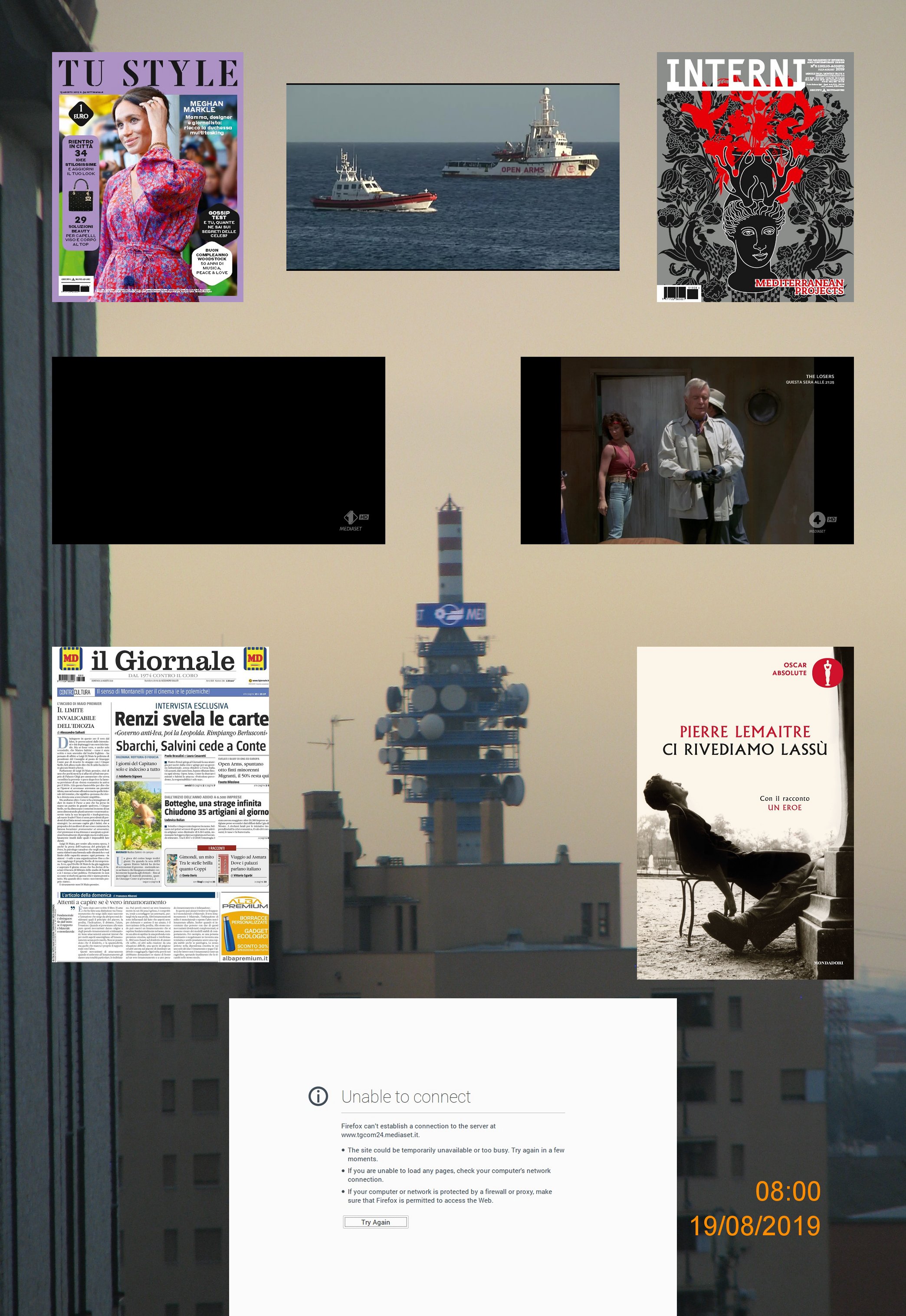Click the Unable to connect heading
The height and width of the screenshot is (1316, 906).
point(406,1097)
